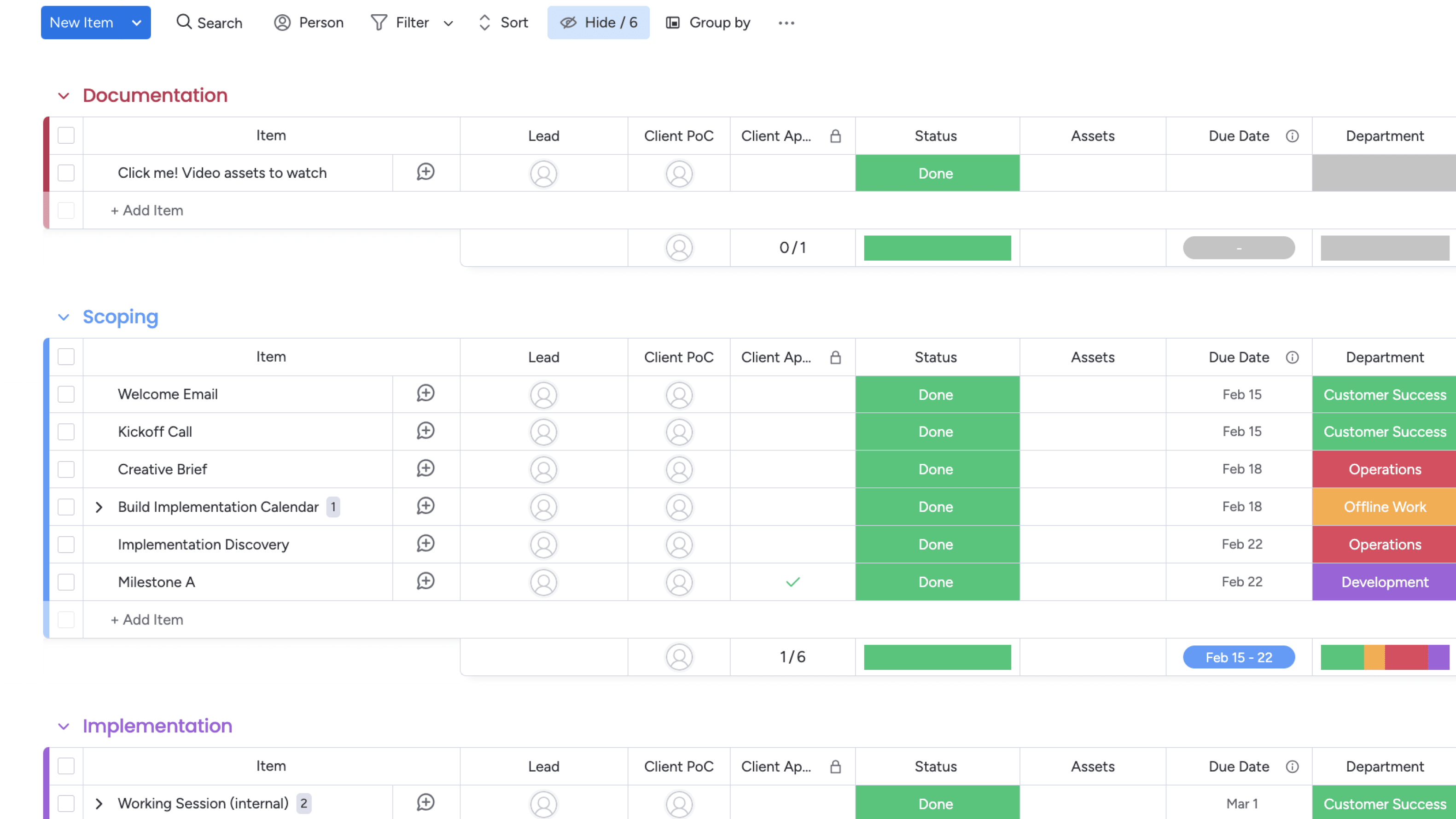Click lock icon on Scoping Client Ap column
The image size is (1456, 819).
(835, 357)
